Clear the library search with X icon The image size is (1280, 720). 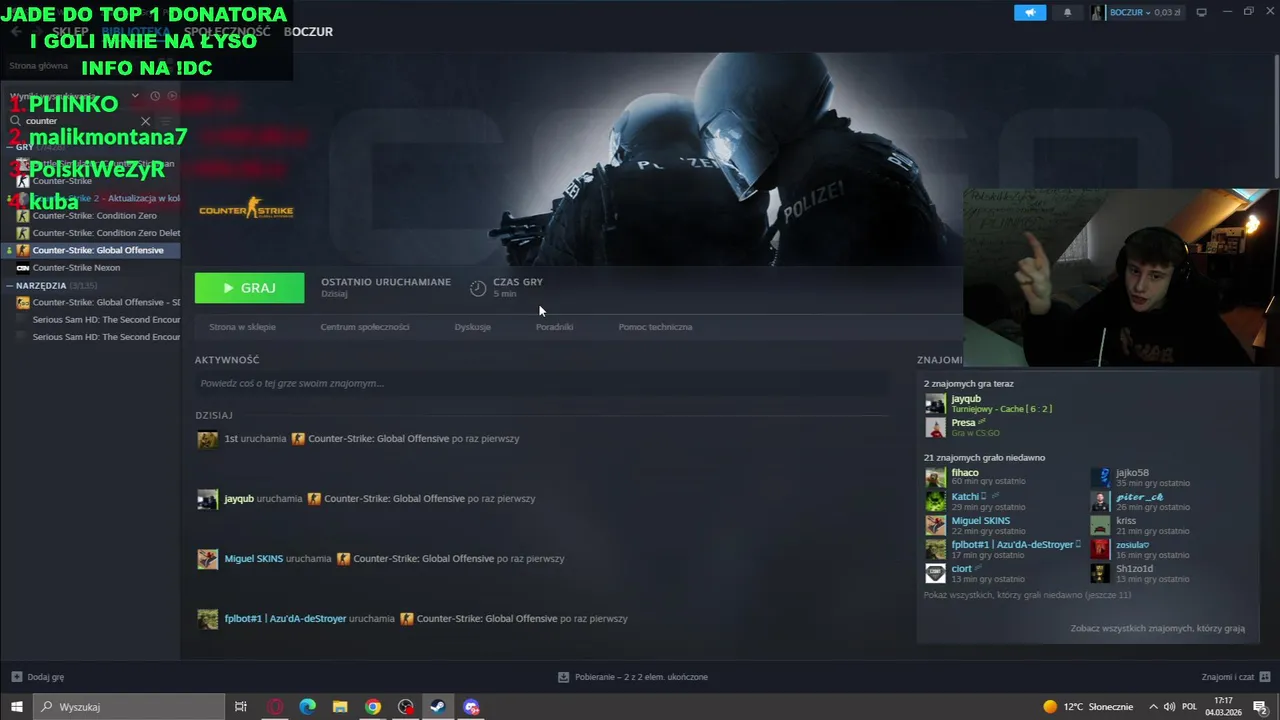tap(145, 121)
